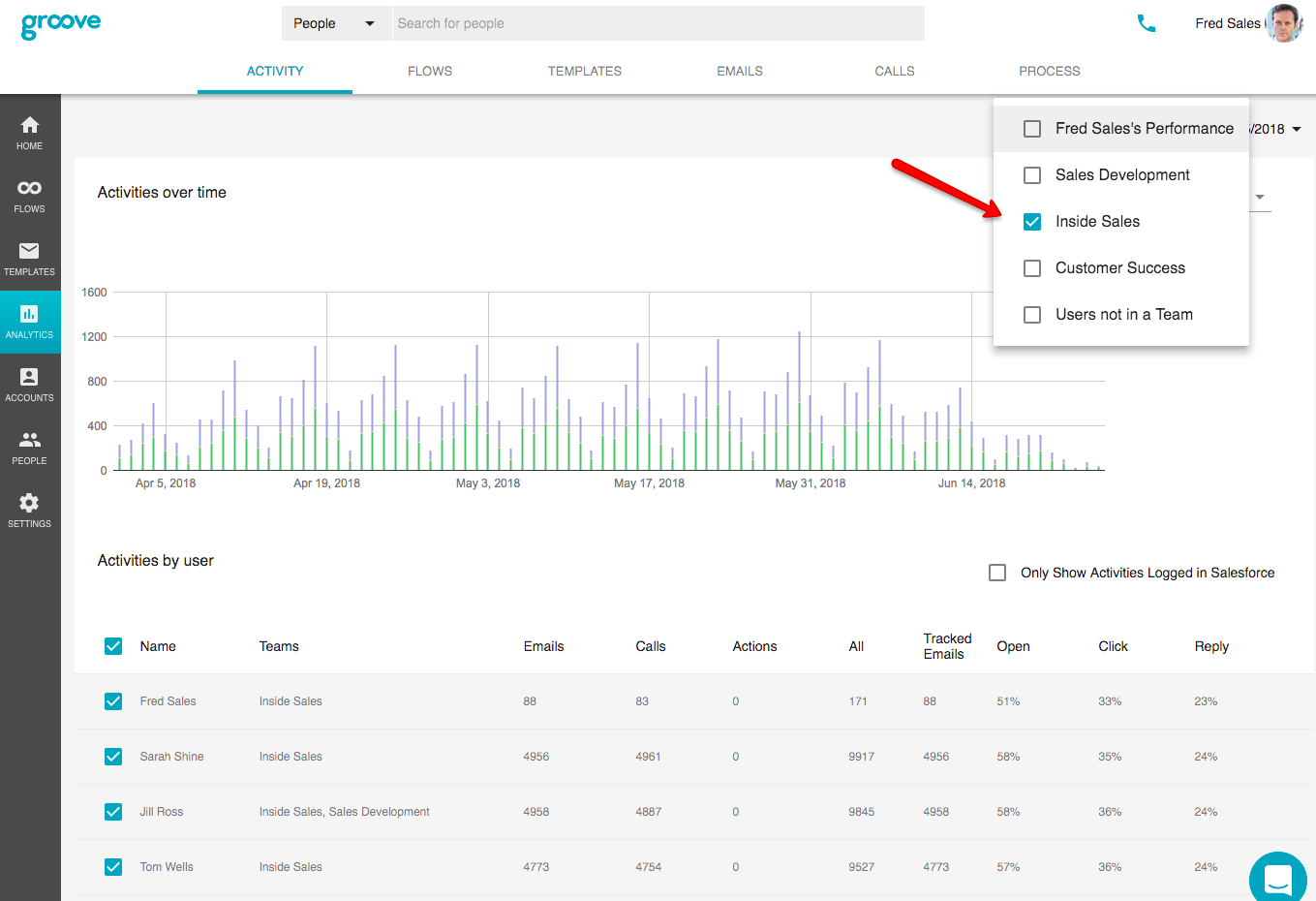
Task: Click the Search for people field
Action: click(x=658, y=23)
